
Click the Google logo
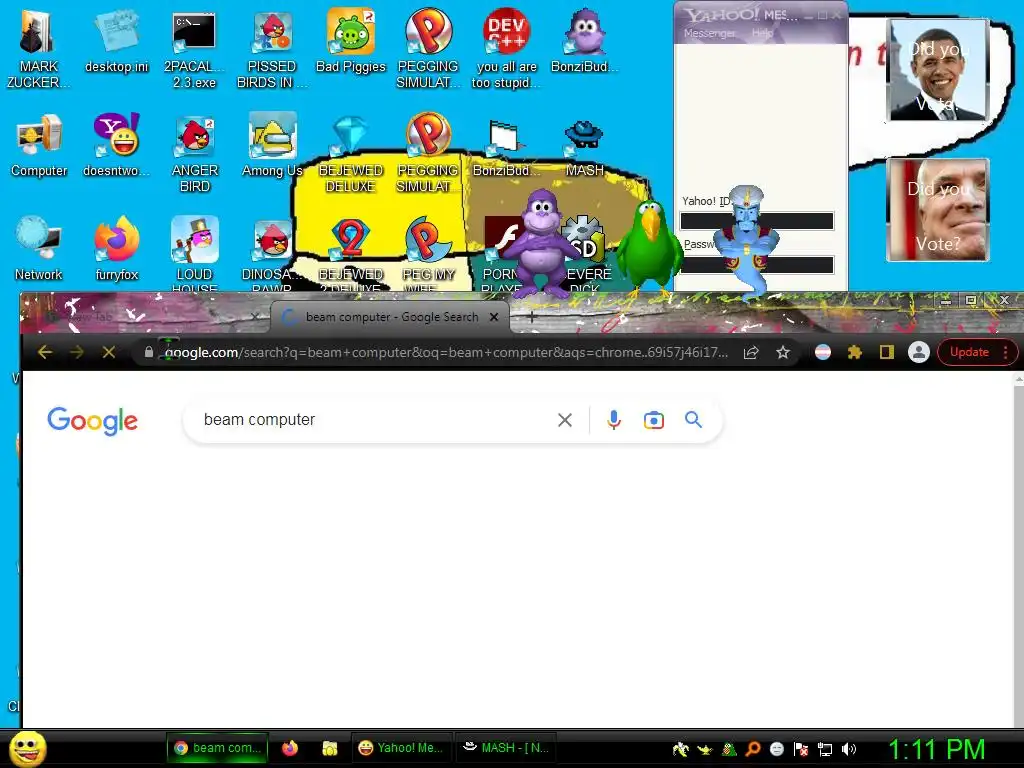pyautogui.click(x=92, y=421)
